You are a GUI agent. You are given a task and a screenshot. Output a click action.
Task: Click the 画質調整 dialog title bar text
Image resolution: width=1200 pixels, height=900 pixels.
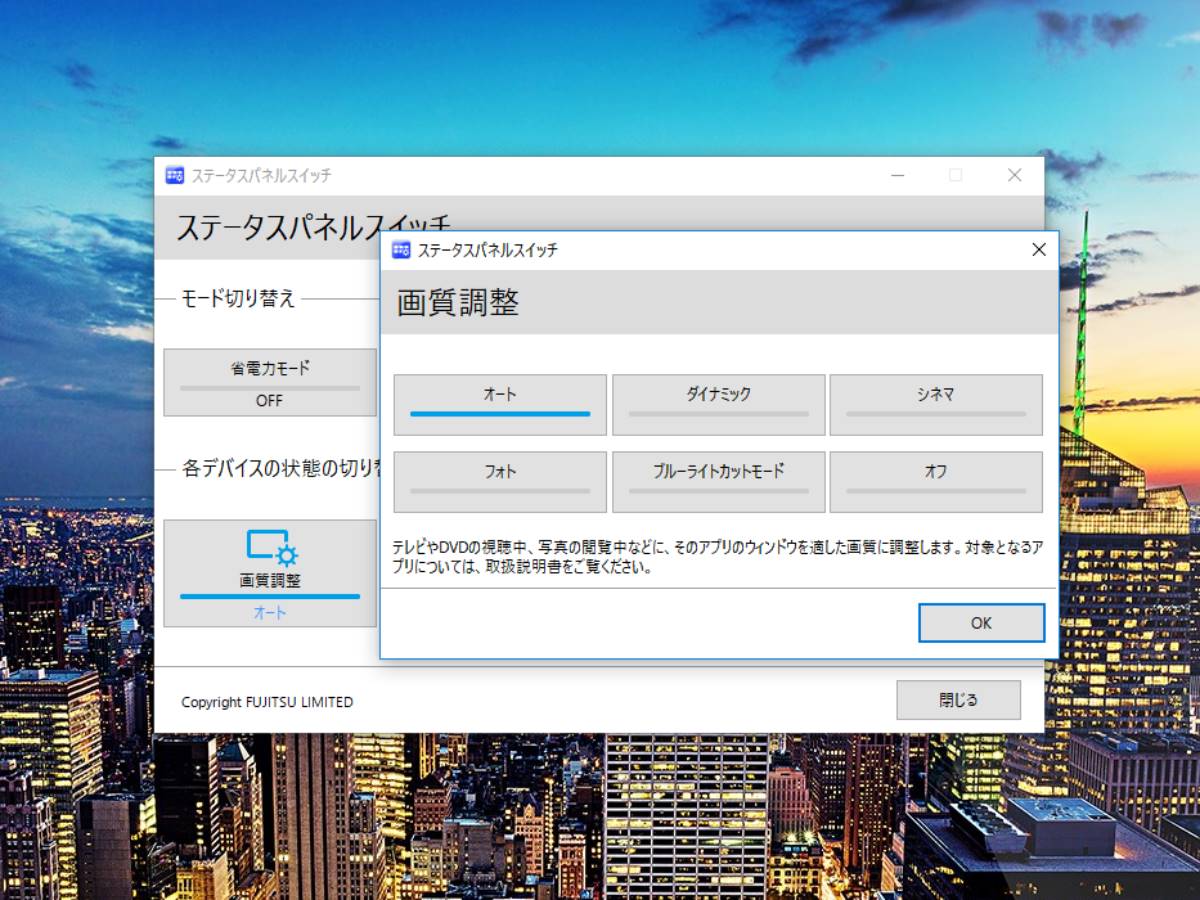click(x=487, y=250)
